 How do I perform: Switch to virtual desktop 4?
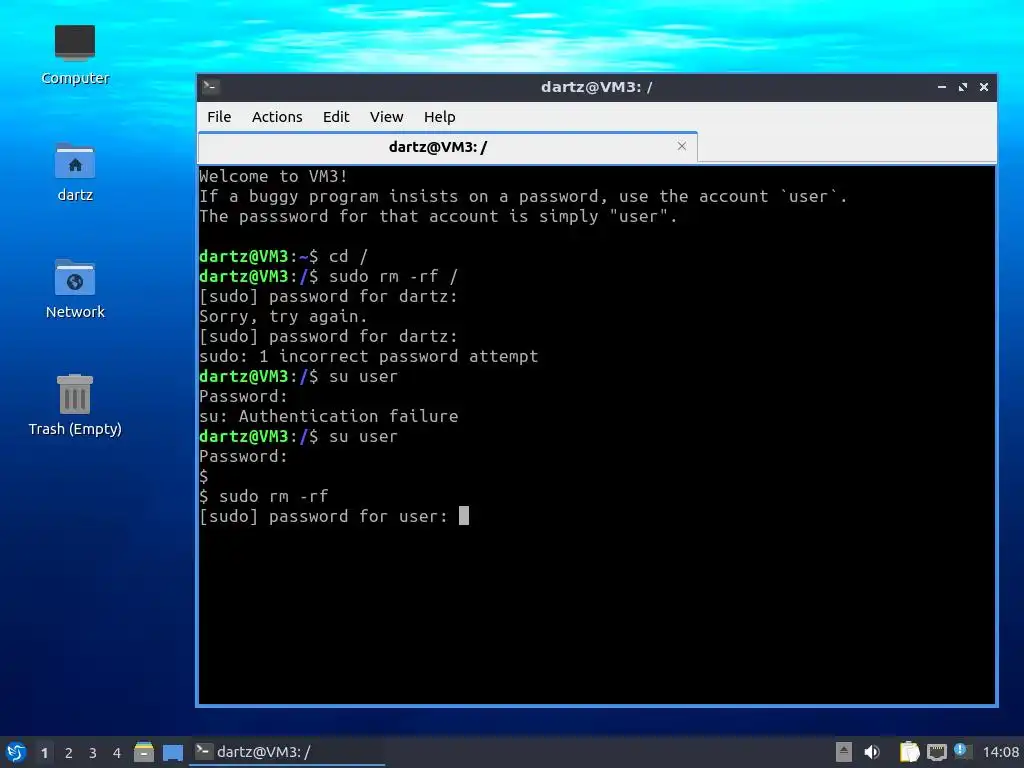(x=117, y=753)
